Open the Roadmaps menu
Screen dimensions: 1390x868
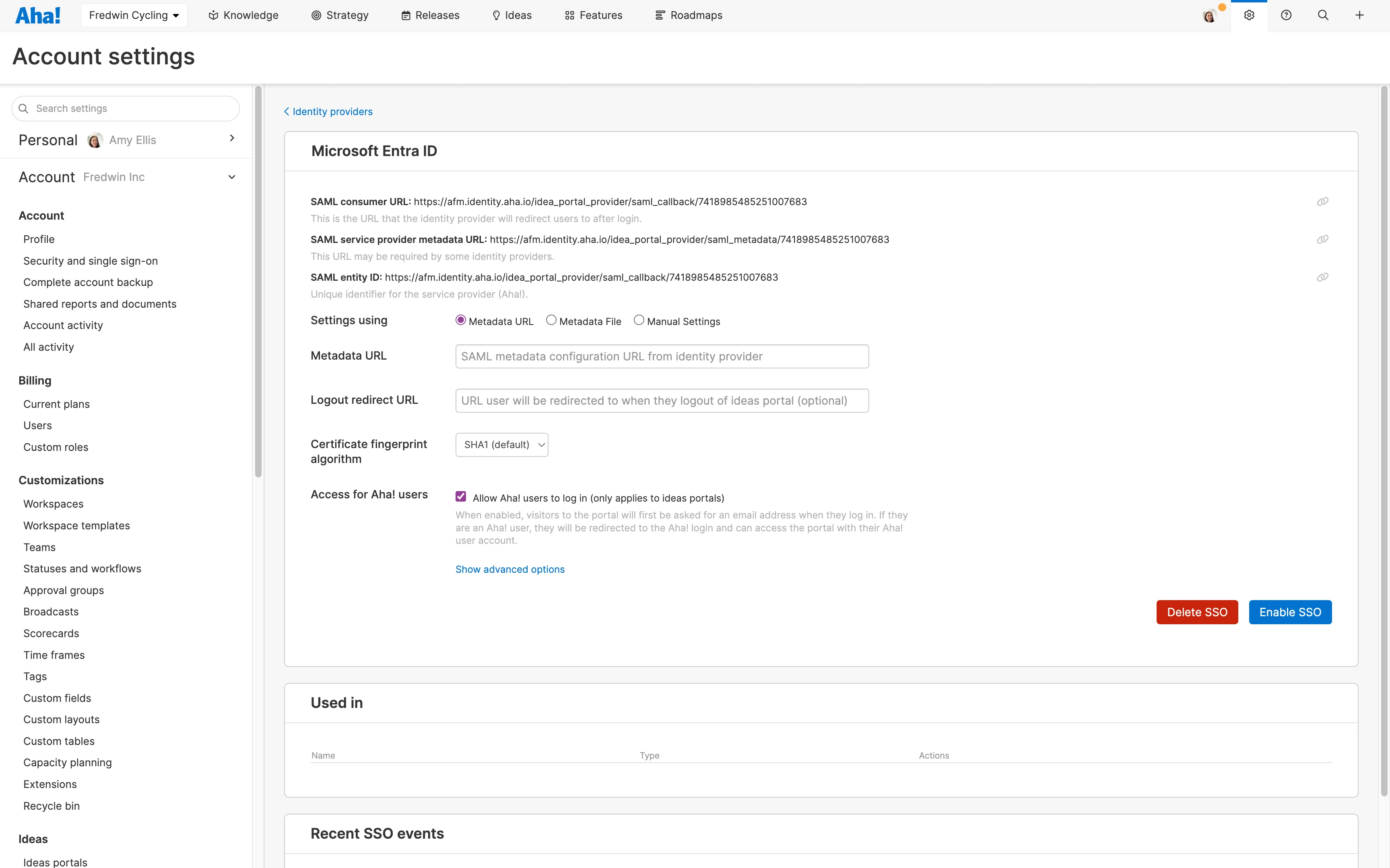pos(689,16)
